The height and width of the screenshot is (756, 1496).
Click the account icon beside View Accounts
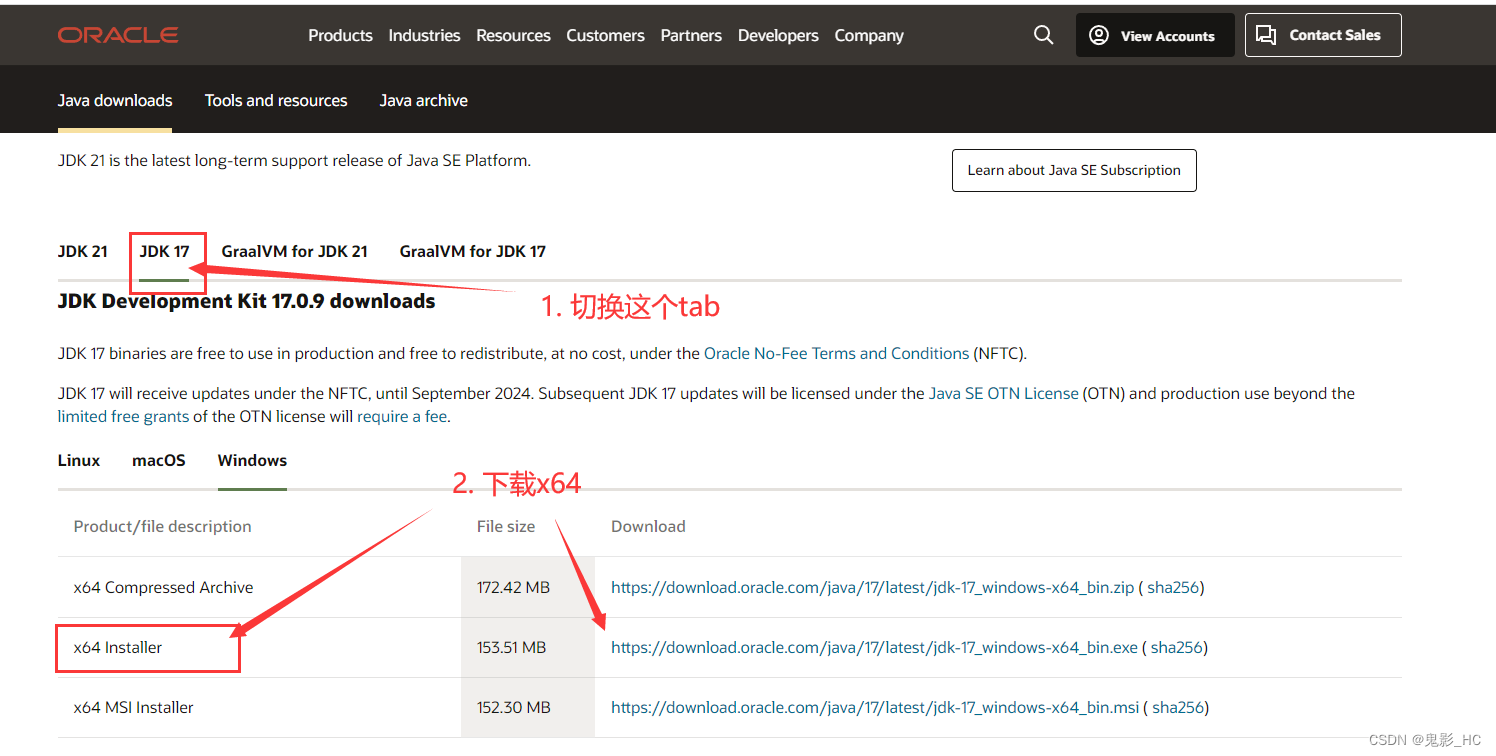click(1098, 34)
